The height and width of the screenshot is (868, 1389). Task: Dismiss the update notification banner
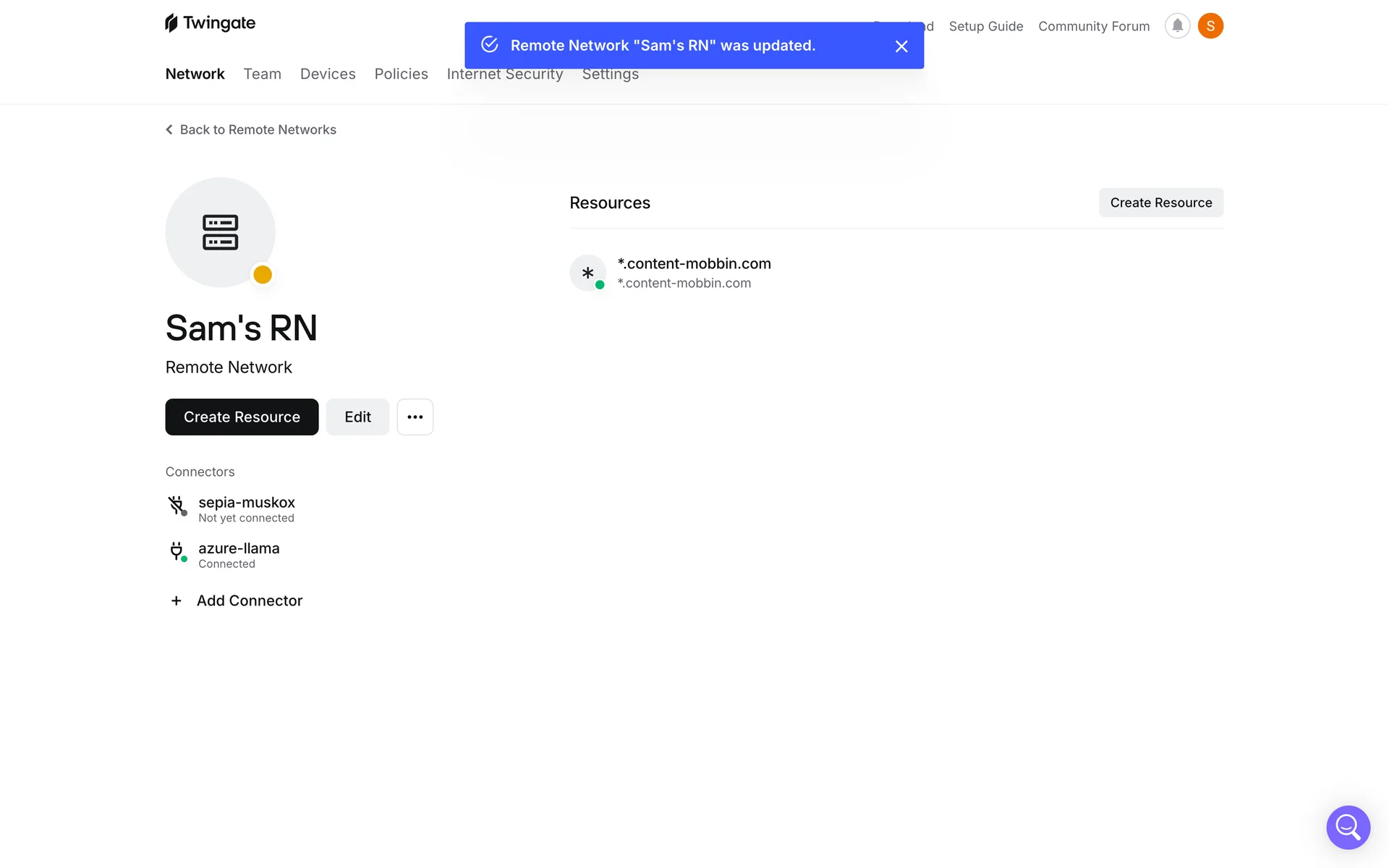coord(901,46)
